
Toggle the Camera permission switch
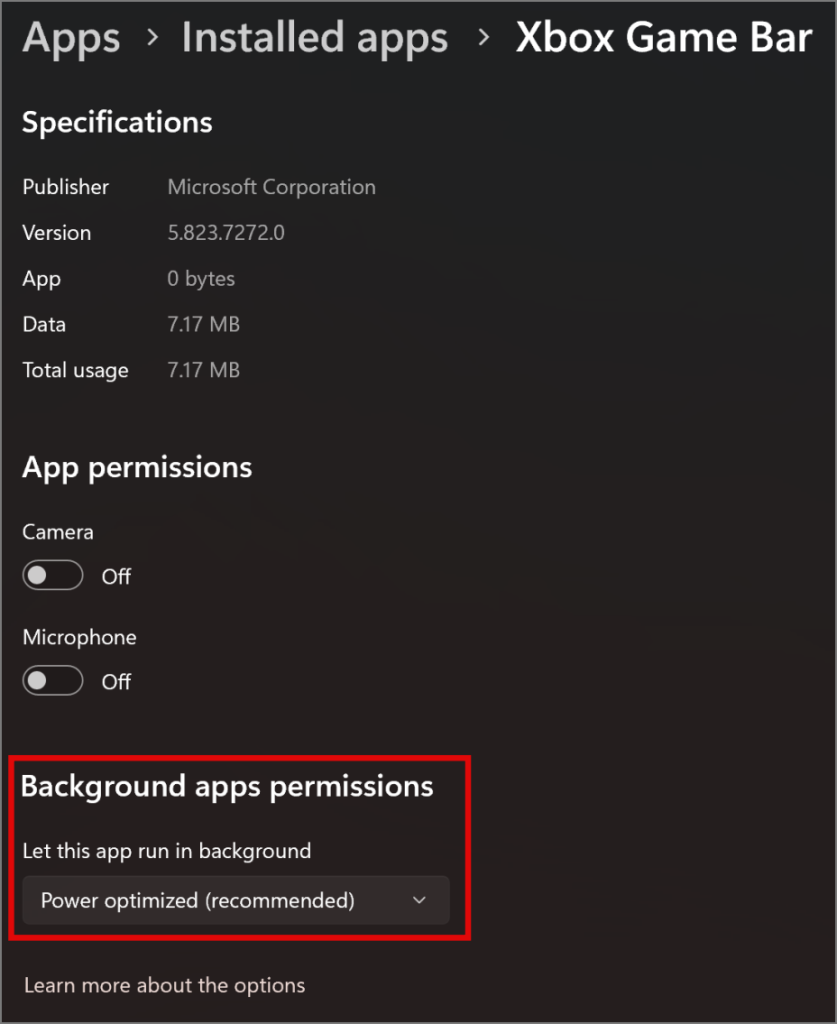(x=53, y=576)
